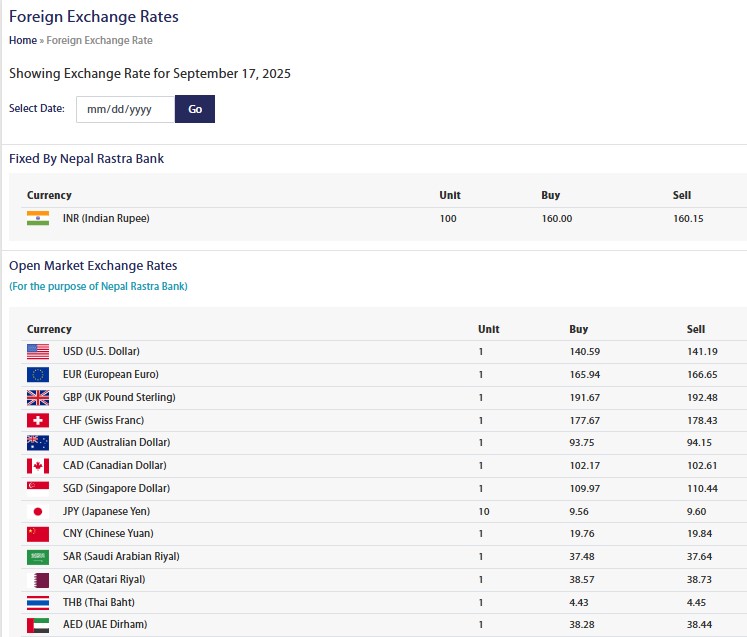Click the Japanese flag icon for JPY
The width and height of the screenshot is (747, 637).
point(38,511)
